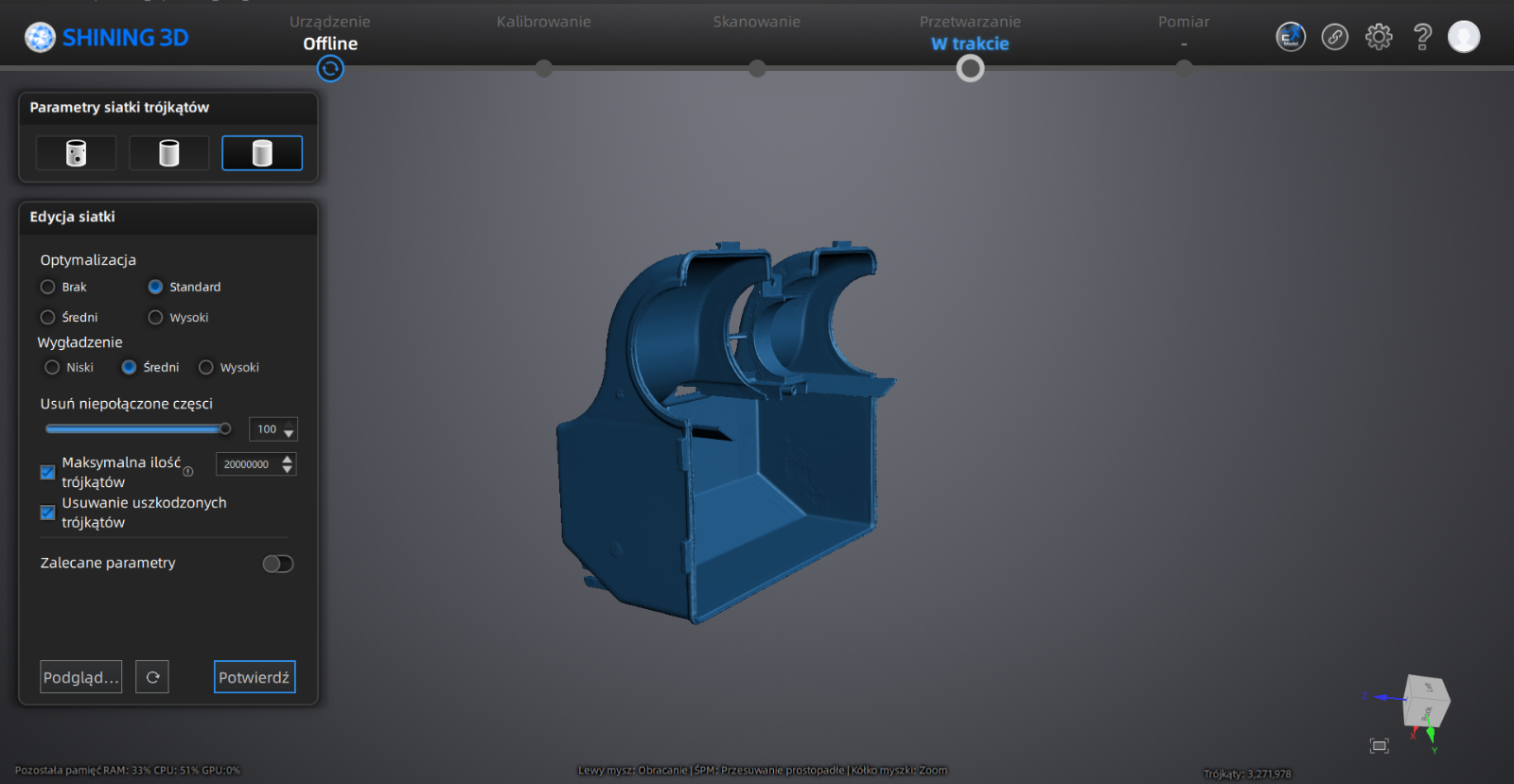
Task: Set smoothing to 'Wysoki'
Action: click(206, 368)
